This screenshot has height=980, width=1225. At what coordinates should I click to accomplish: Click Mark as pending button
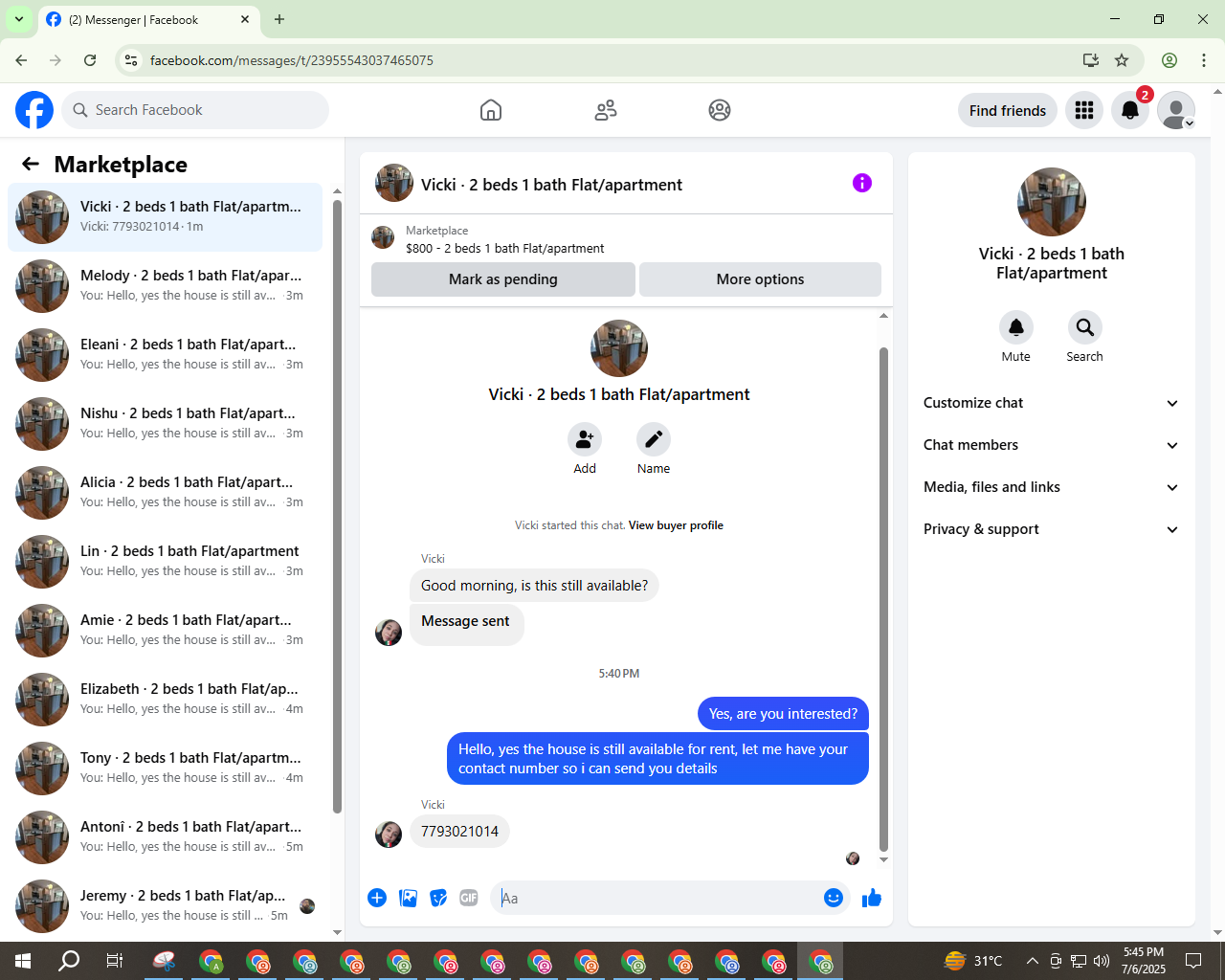coord(503,279)
